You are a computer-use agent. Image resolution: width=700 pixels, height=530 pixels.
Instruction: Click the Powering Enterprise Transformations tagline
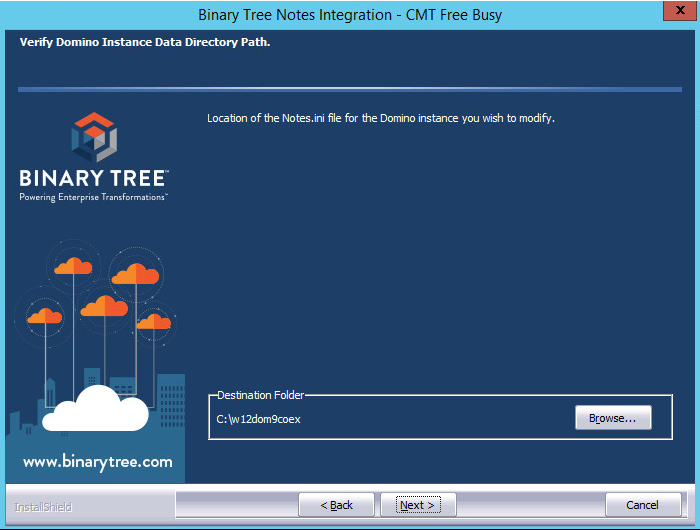pos(93,197)
